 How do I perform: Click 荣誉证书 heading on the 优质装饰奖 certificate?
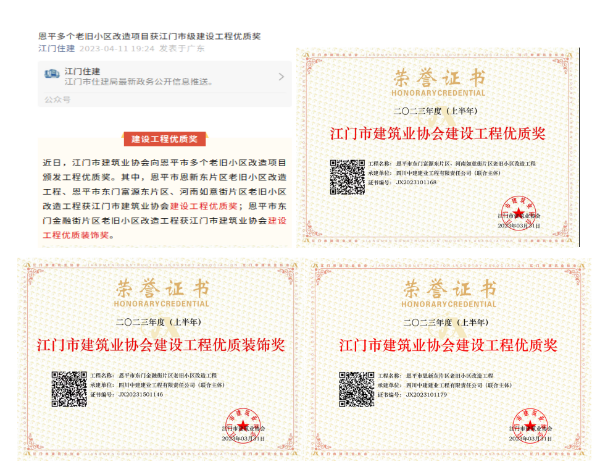tap(163, 288)
